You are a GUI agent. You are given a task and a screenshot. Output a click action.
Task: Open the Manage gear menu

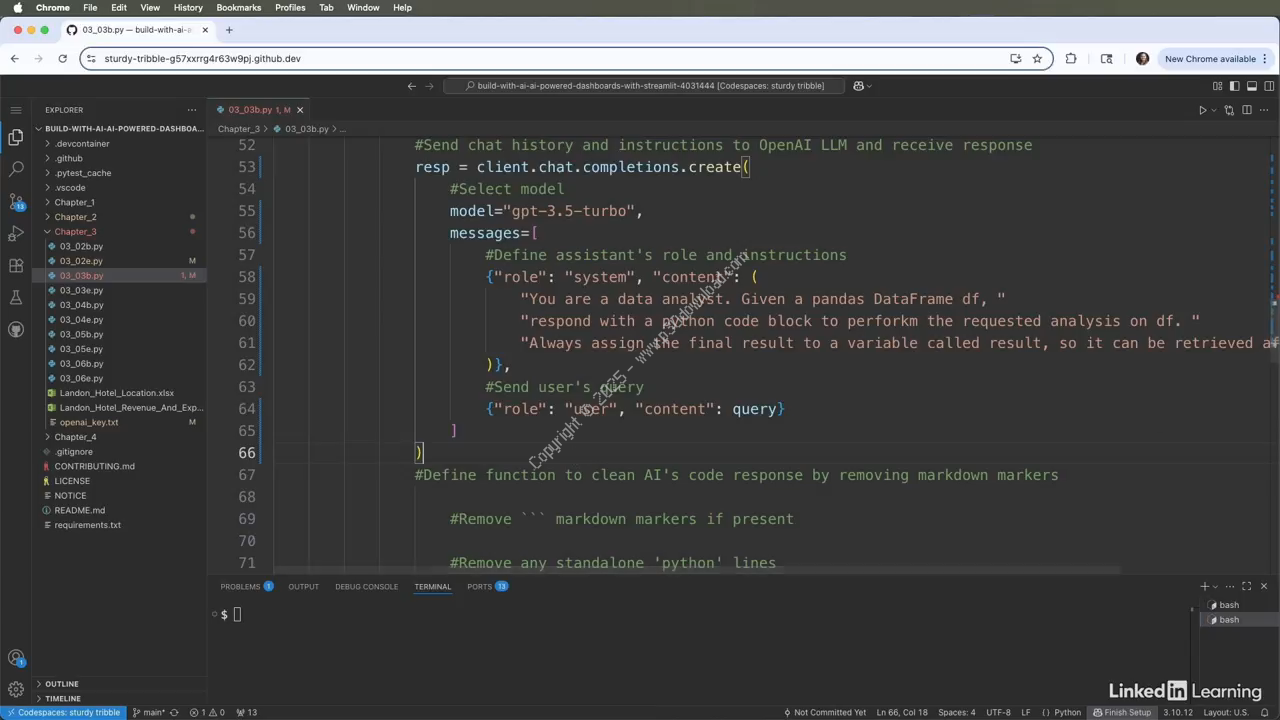pos(16,689)
